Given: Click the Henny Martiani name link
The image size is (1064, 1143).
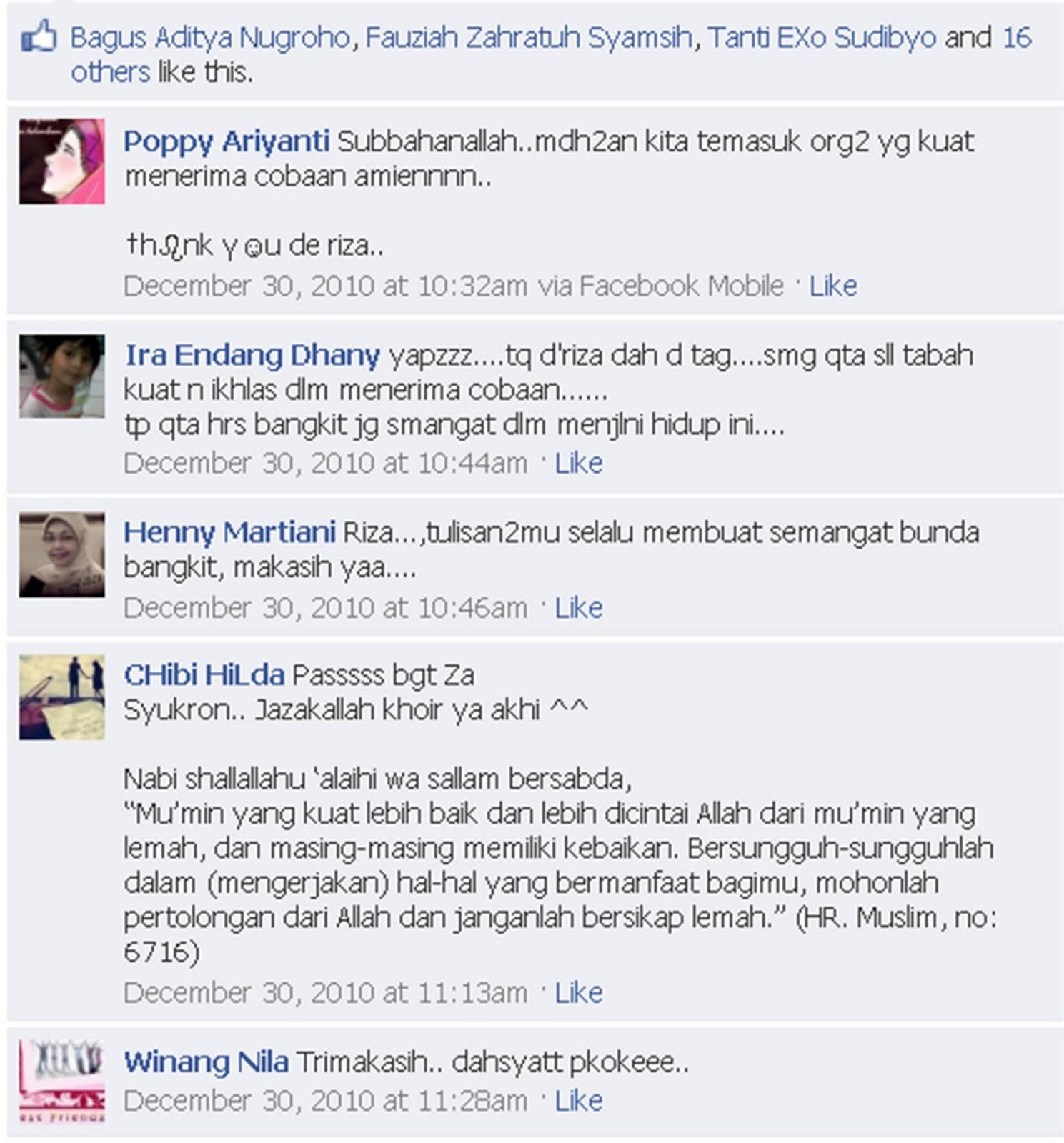Looking at the screenshot, I should pos(229,532).
